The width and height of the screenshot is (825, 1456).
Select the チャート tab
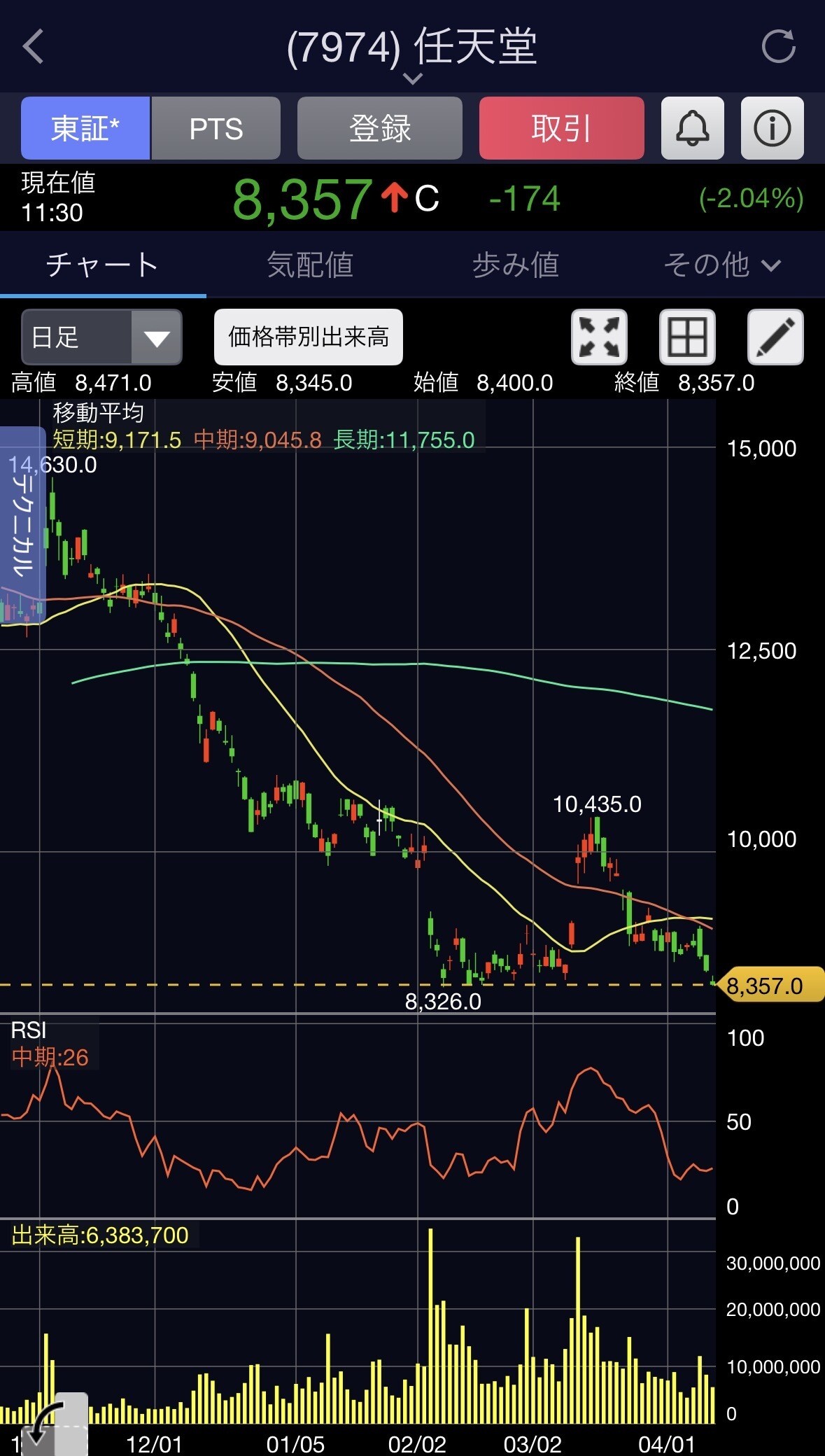click(x=102, y=265)
